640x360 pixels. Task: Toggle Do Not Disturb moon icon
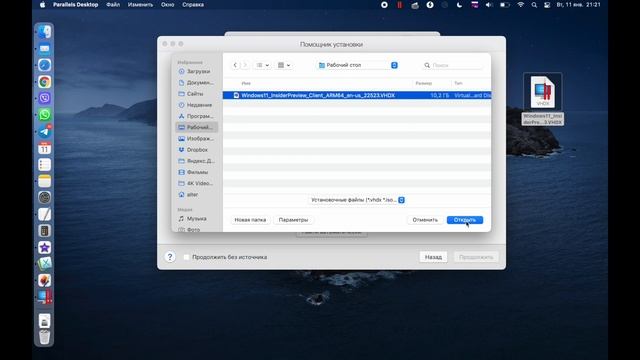coord(460,5)
